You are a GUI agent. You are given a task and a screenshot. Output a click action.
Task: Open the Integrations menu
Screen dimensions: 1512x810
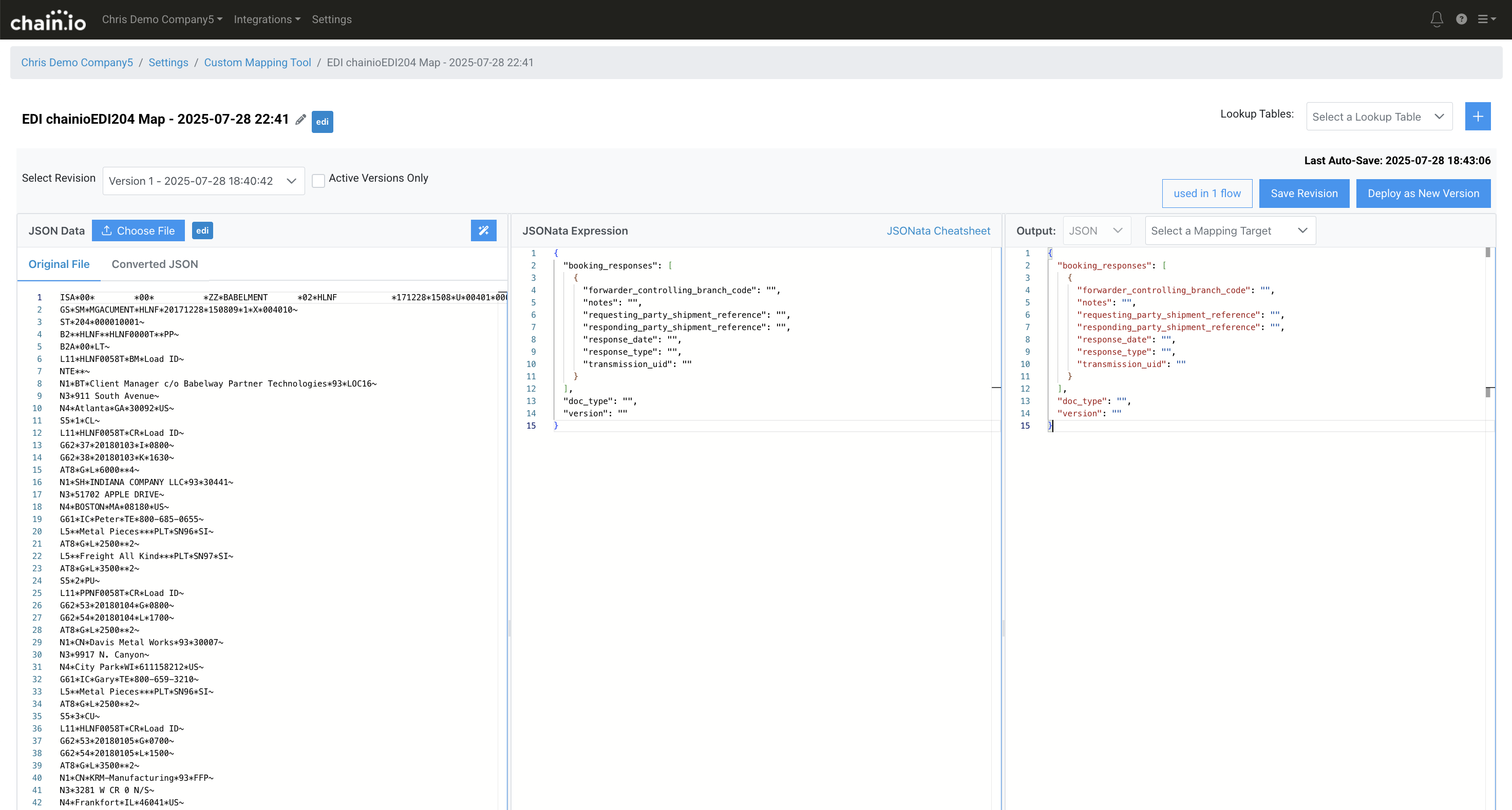pyautogui.click(x=267, y=20)
